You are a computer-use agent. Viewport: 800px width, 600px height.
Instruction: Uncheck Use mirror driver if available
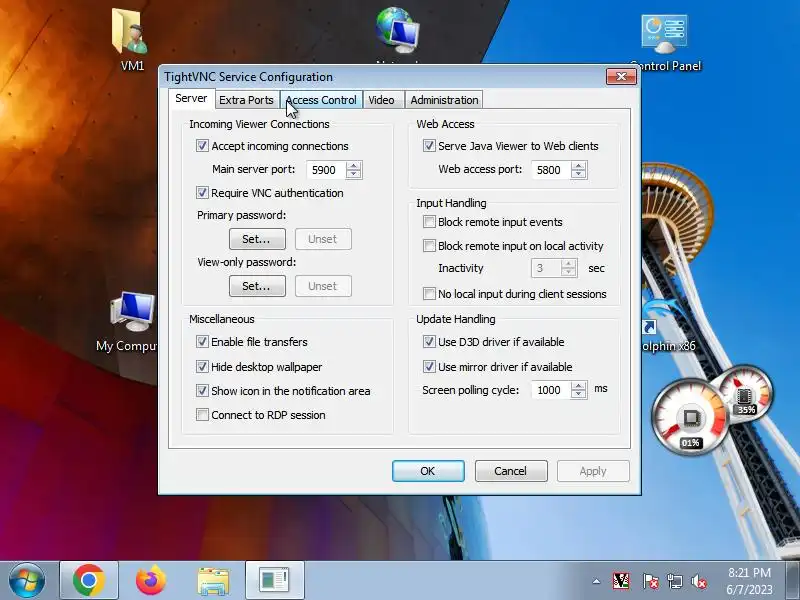429,366
